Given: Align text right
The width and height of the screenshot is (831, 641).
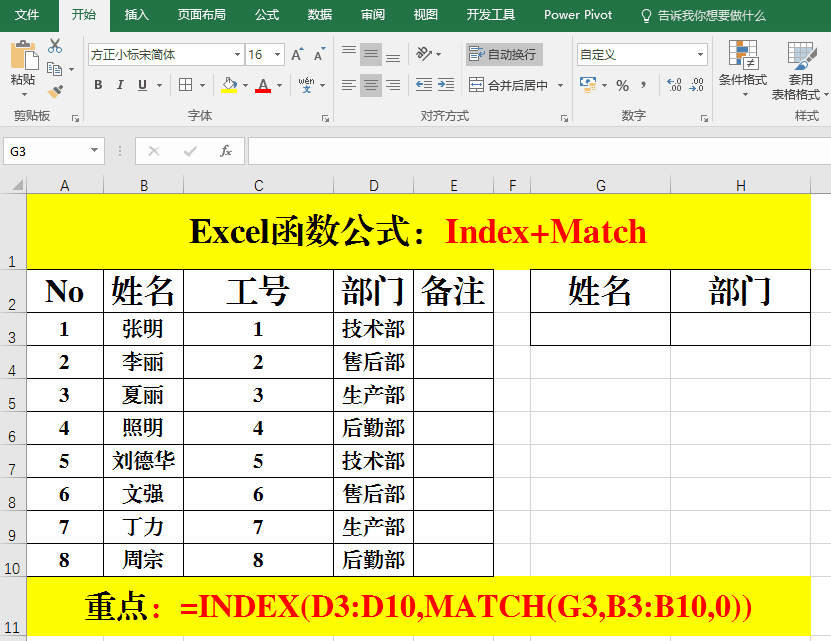Looking at the screenshot, I should pos(393,85).
